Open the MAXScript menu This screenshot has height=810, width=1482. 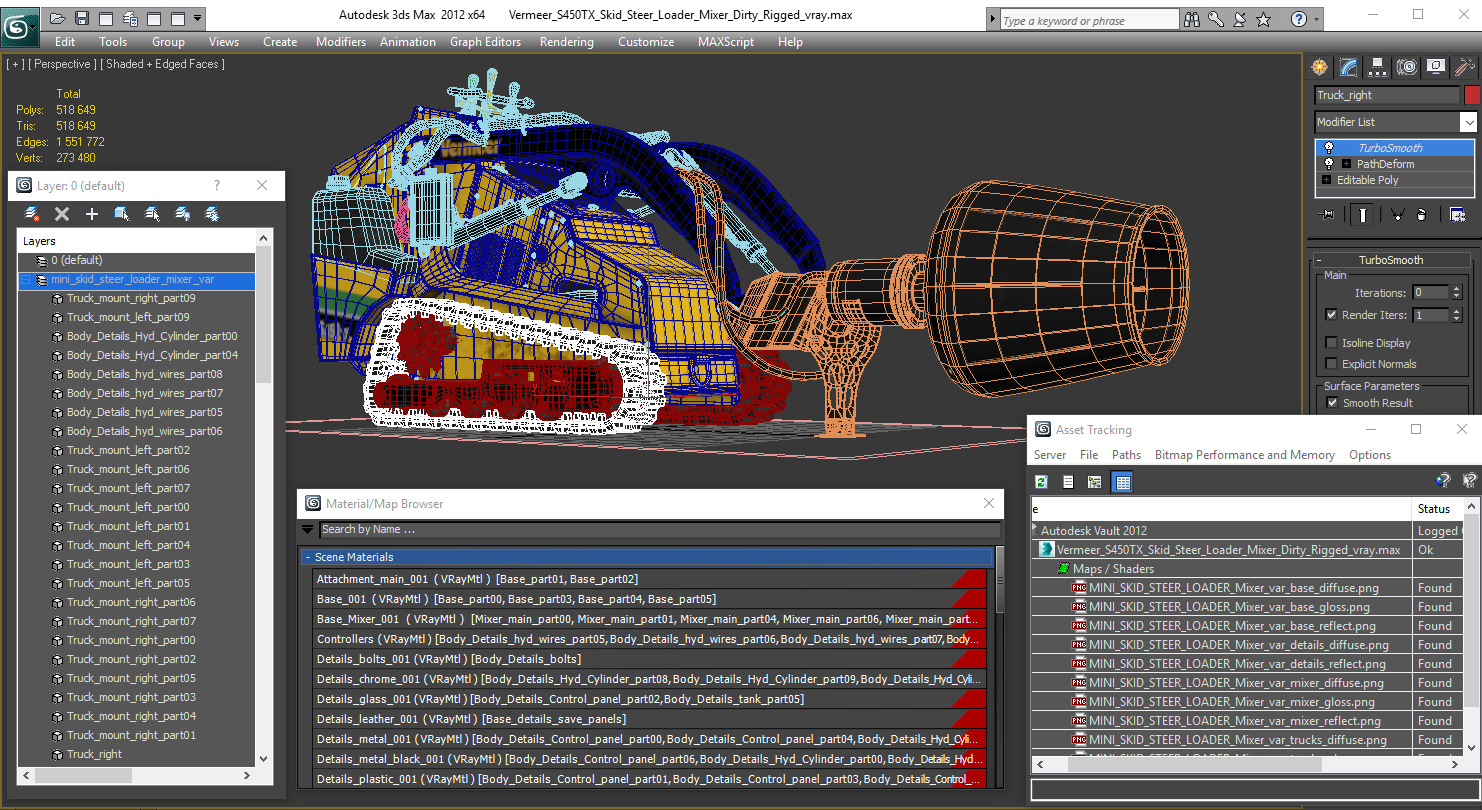[x=727, y=42]
